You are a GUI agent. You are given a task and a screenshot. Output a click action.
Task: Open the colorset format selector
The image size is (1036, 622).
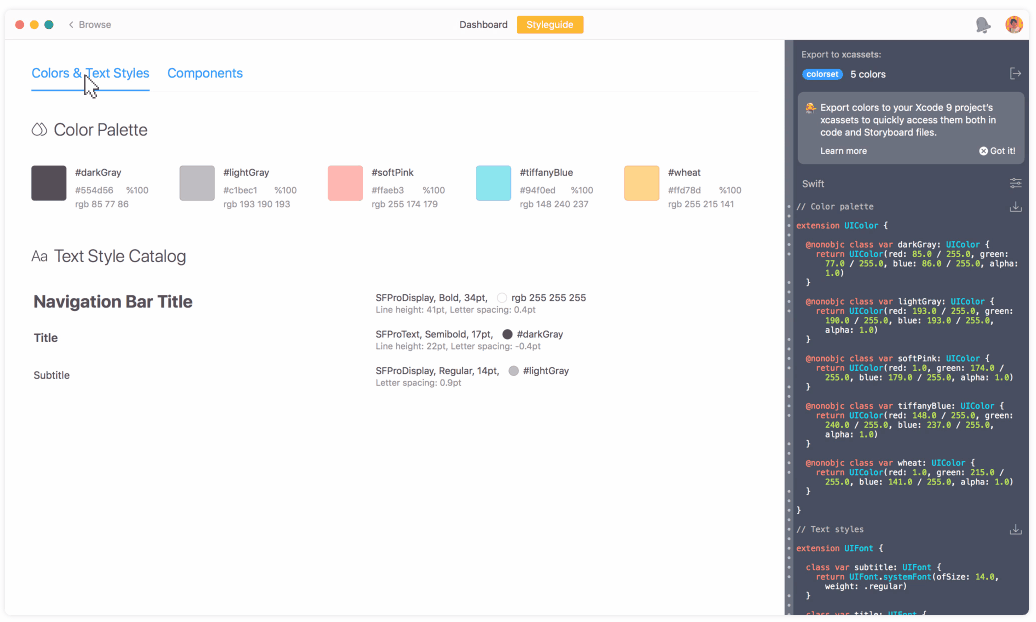pyautogui.click(x=822, y=73)
